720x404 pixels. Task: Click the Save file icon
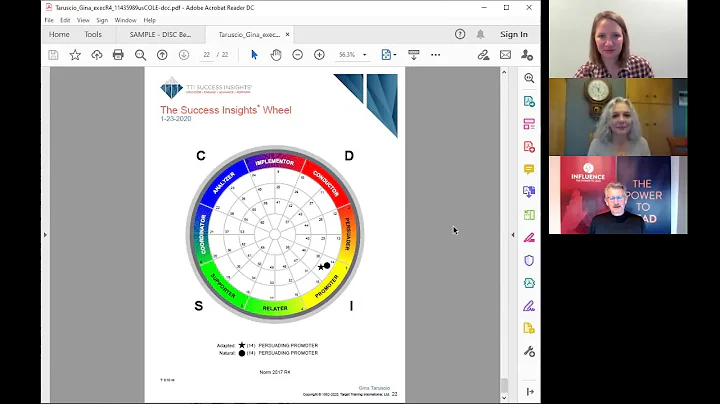[53, 55]
